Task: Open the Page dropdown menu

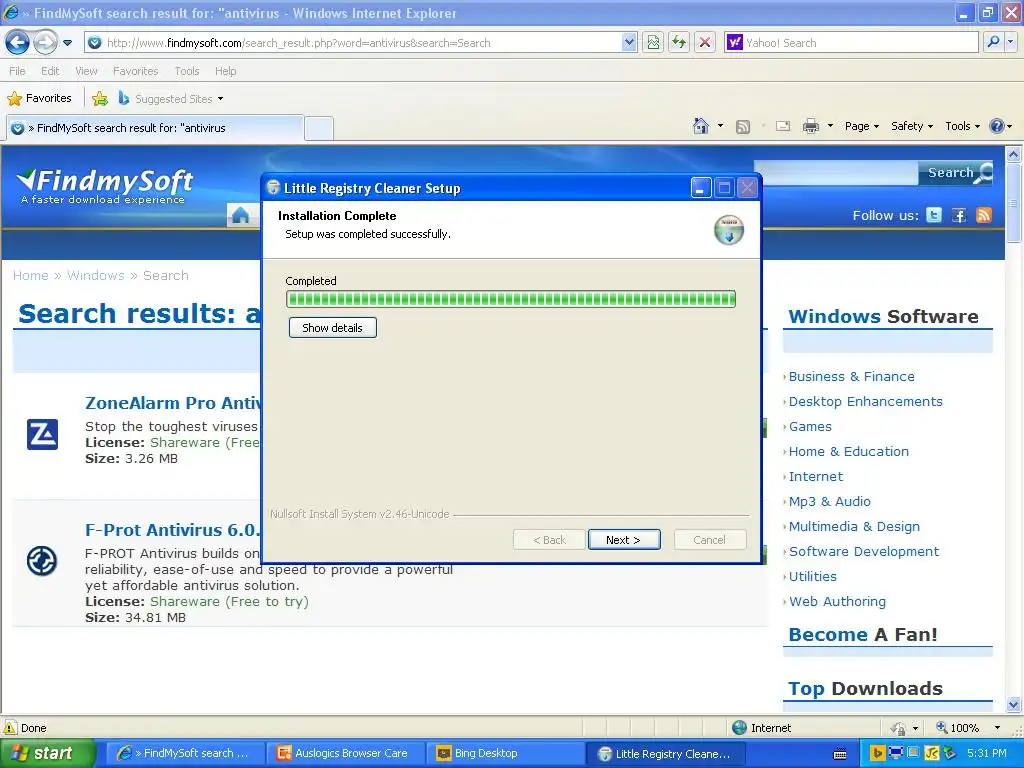Action: click(861, 126)
